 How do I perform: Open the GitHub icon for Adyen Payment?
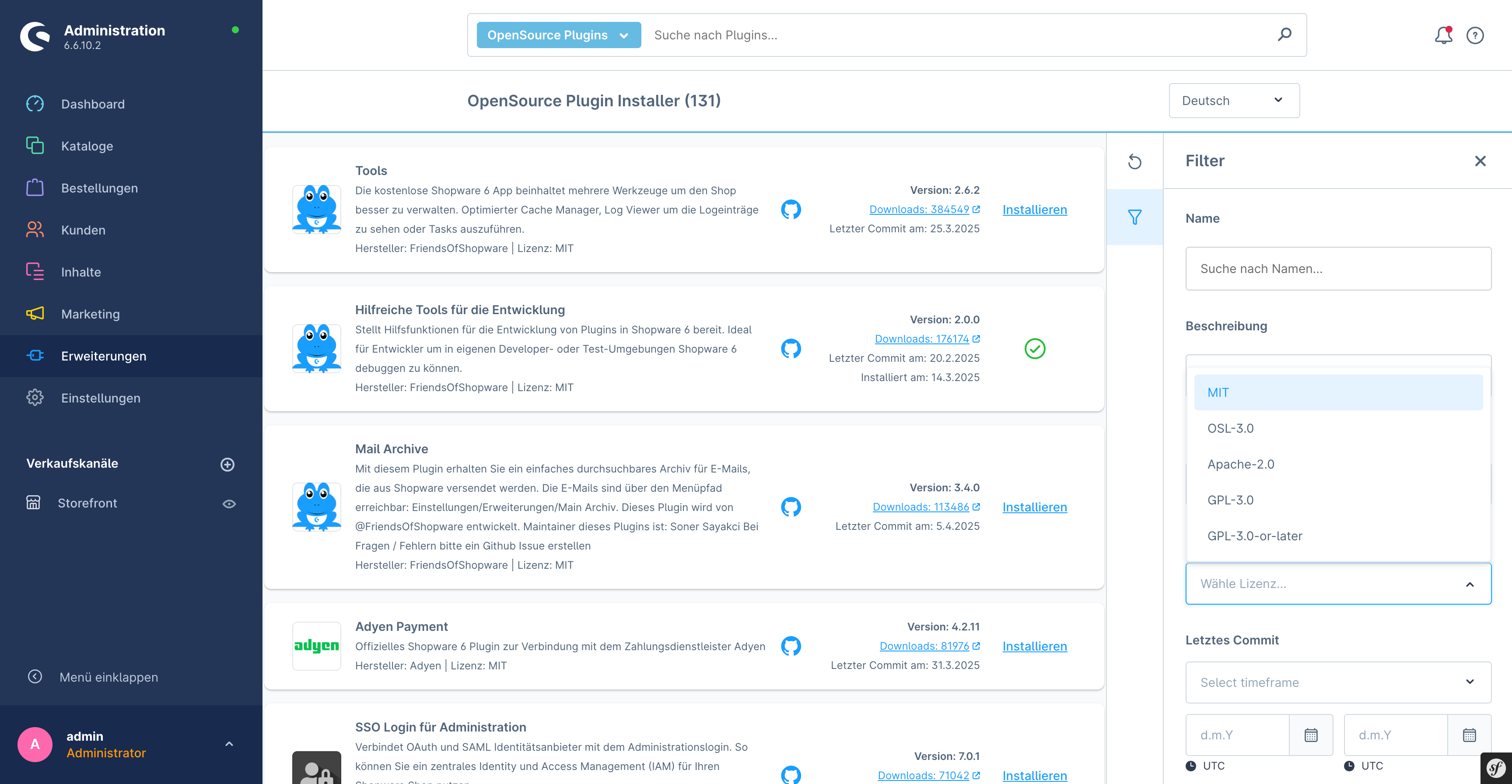click(x=791, y=646)
